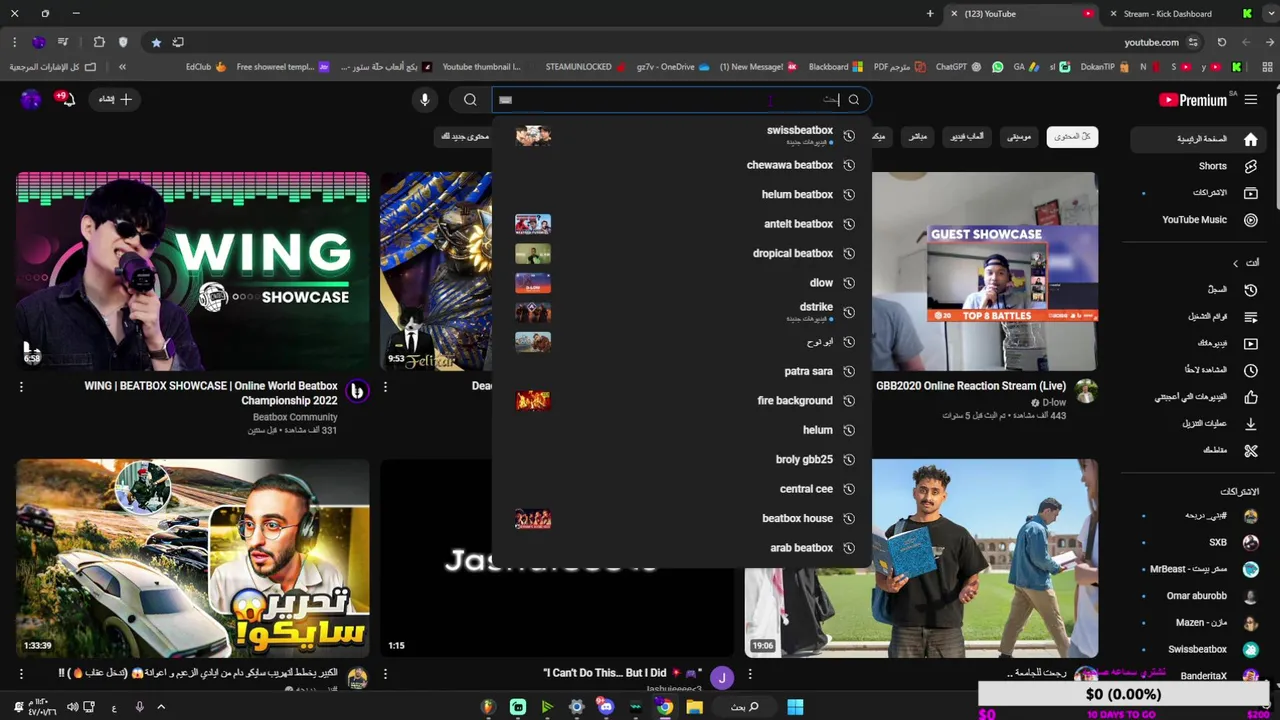Choose the dlow search suggestion

[682, 283]
